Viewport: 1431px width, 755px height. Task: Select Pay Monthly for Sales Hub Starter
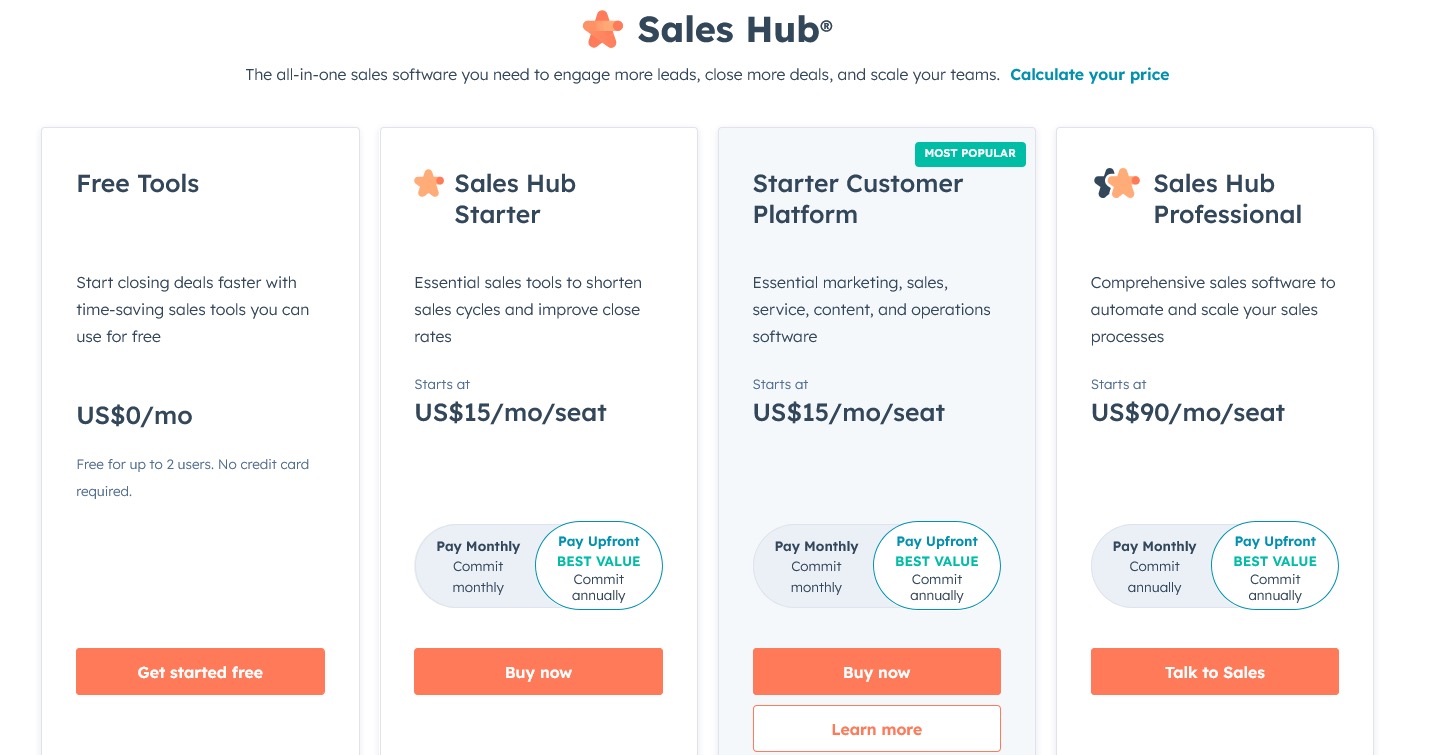pyautogui.click(x=478, y=565)
